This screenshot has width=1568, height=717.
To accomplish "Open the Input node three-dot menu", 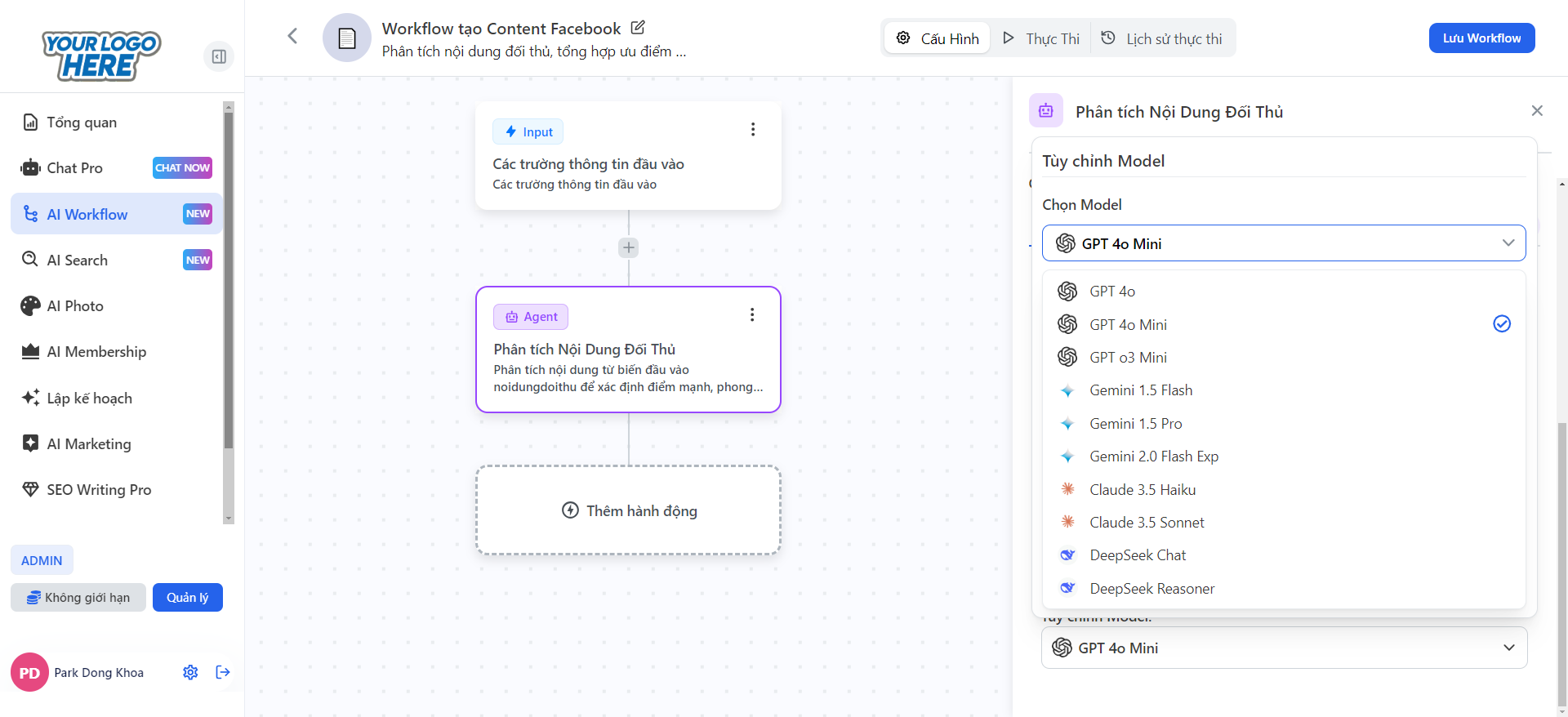I will coord(752,130).
